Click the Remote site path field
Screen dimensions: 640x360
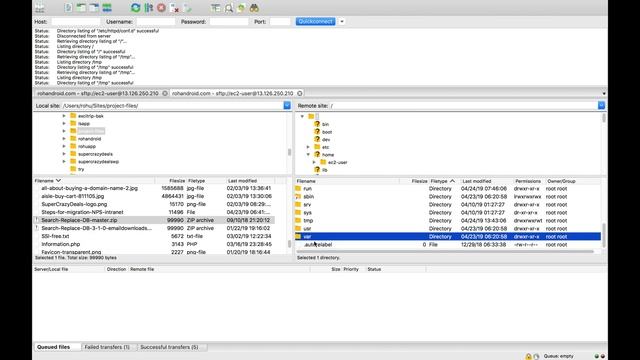464,106
